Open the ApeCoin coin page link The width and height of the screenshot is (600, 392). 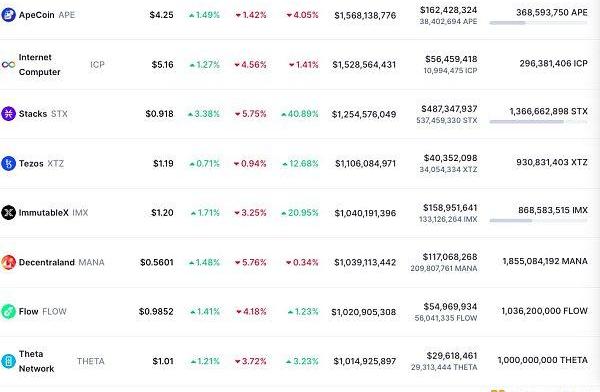pyautogui.click(x=47, y=15)
